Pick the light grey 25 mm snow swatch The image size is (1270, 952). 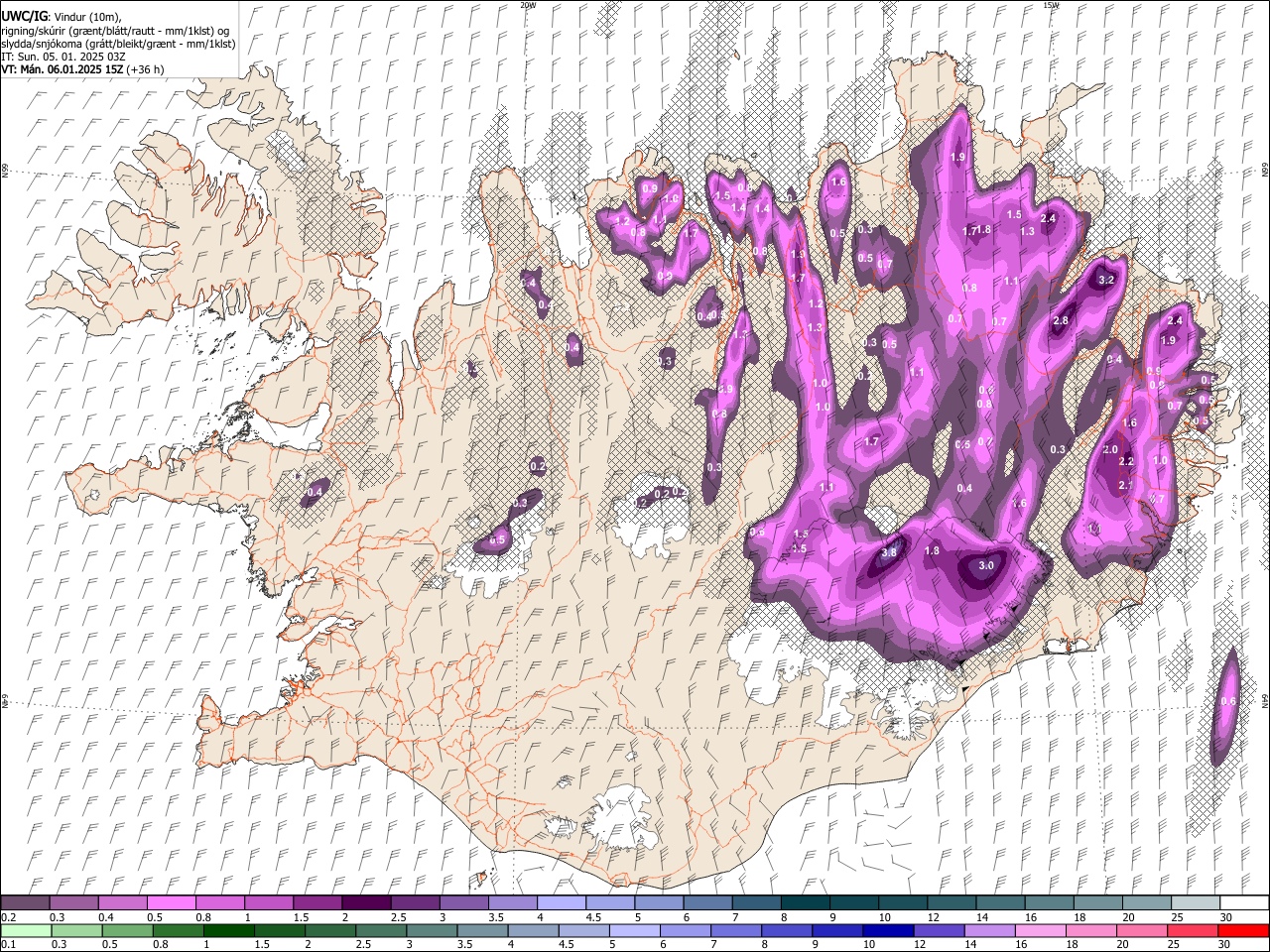(1195, 902)
